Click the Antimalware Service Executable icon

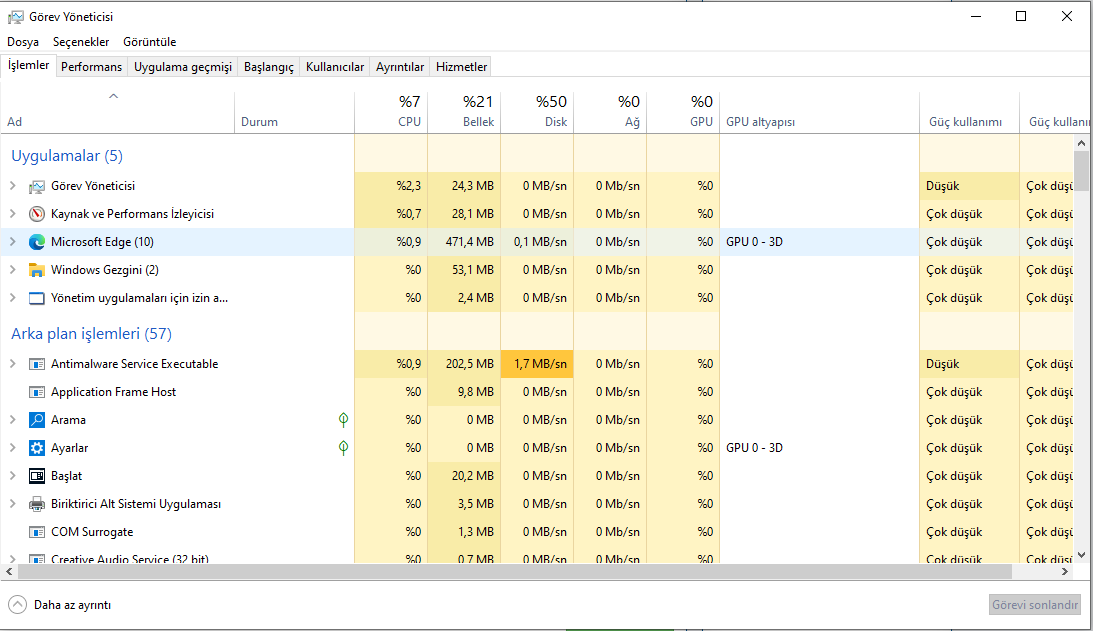[x=37, y=364]
